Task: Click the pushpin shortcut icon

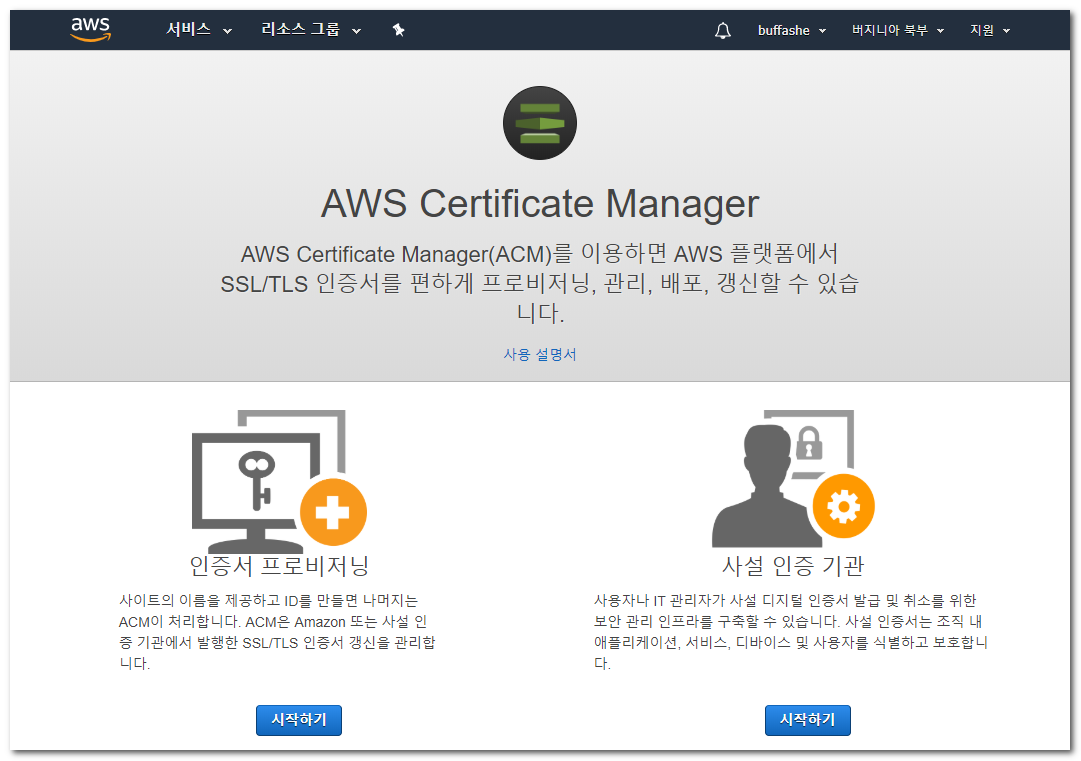Action: point(398,30)
